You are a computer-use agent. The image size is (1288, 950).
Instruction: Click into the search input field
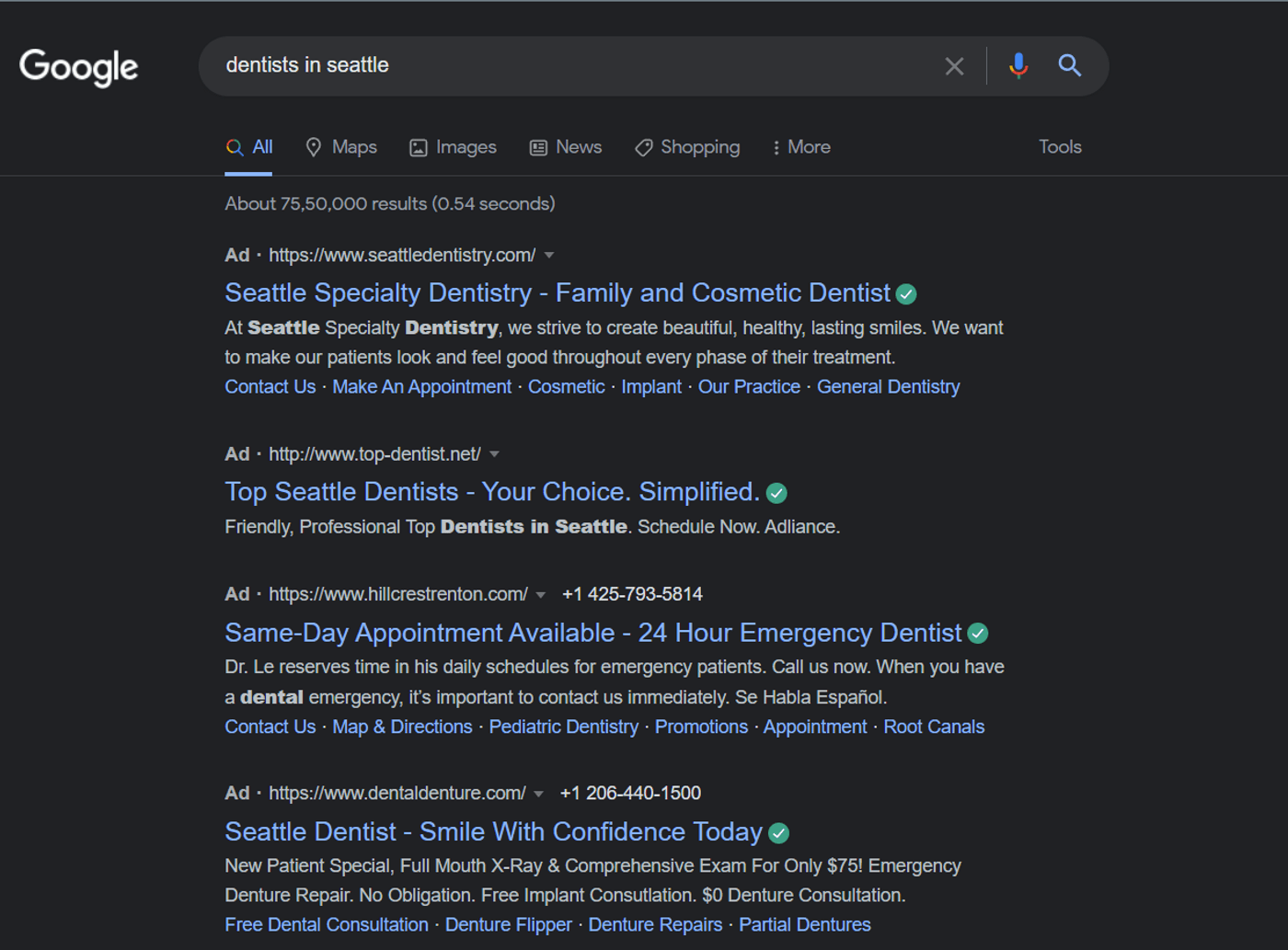click(x=570, y=65)
